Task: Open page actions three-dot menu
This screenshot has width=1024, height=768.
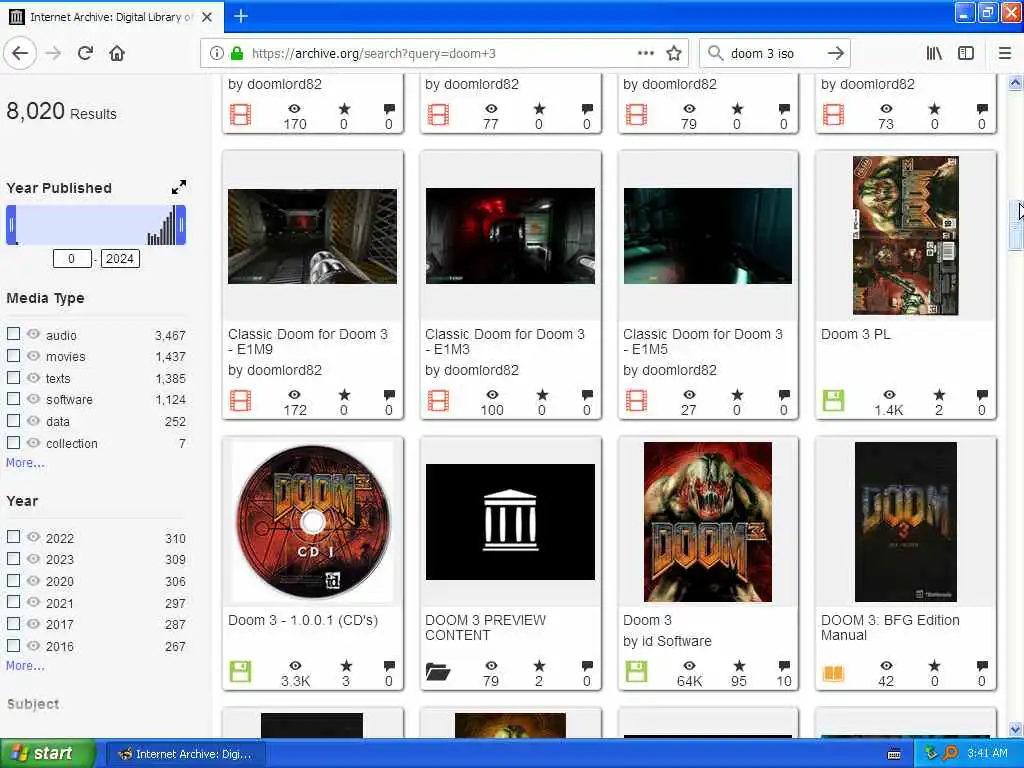Action: (645, 53)
